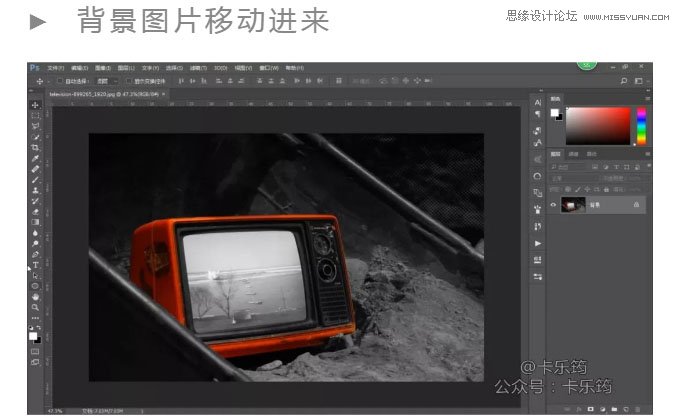Select the Zoom tool
The height and width of the screenshot is (418, 680).
(x=36, y=307)
